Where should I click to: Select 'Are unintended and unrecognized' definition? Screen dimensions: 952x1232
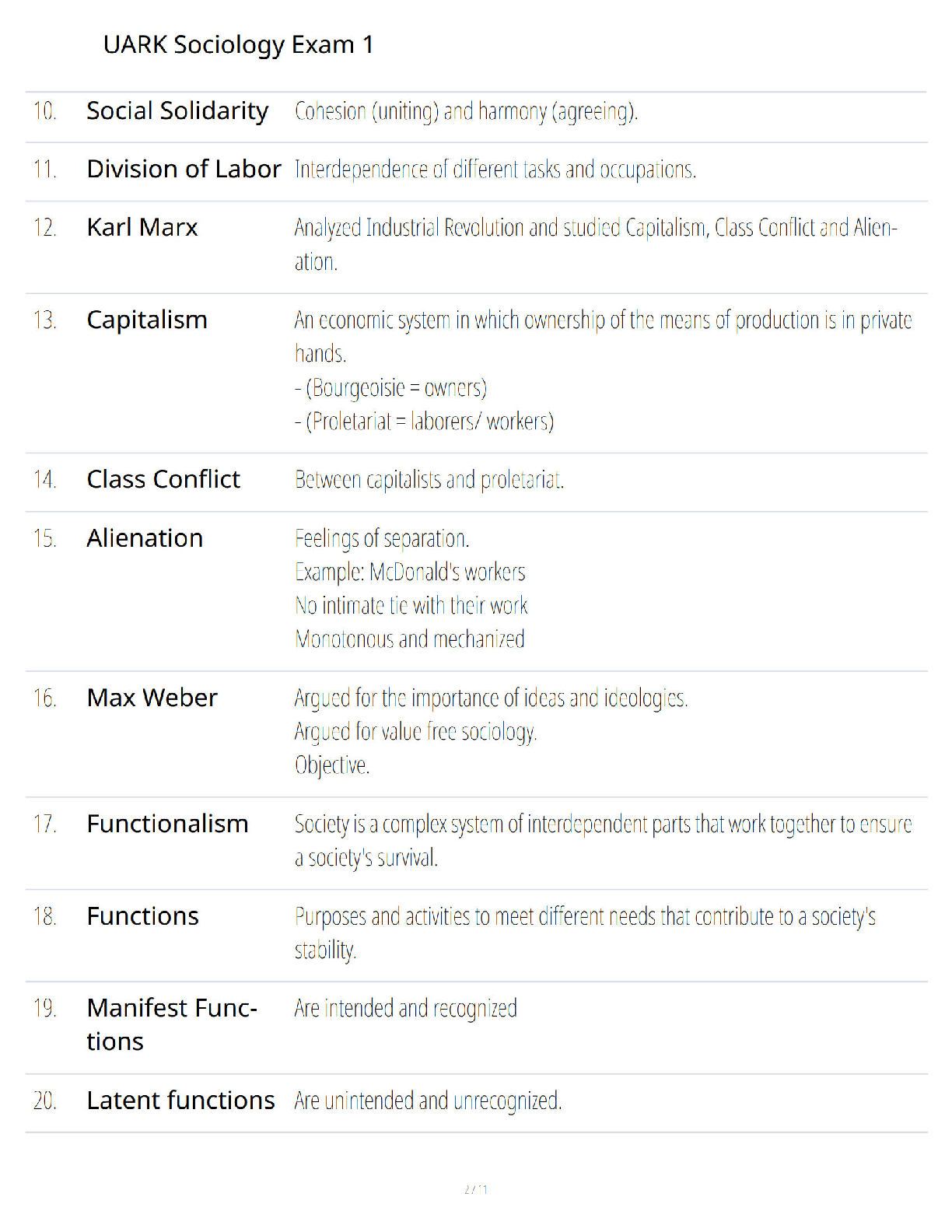[x=428, y=1101]
